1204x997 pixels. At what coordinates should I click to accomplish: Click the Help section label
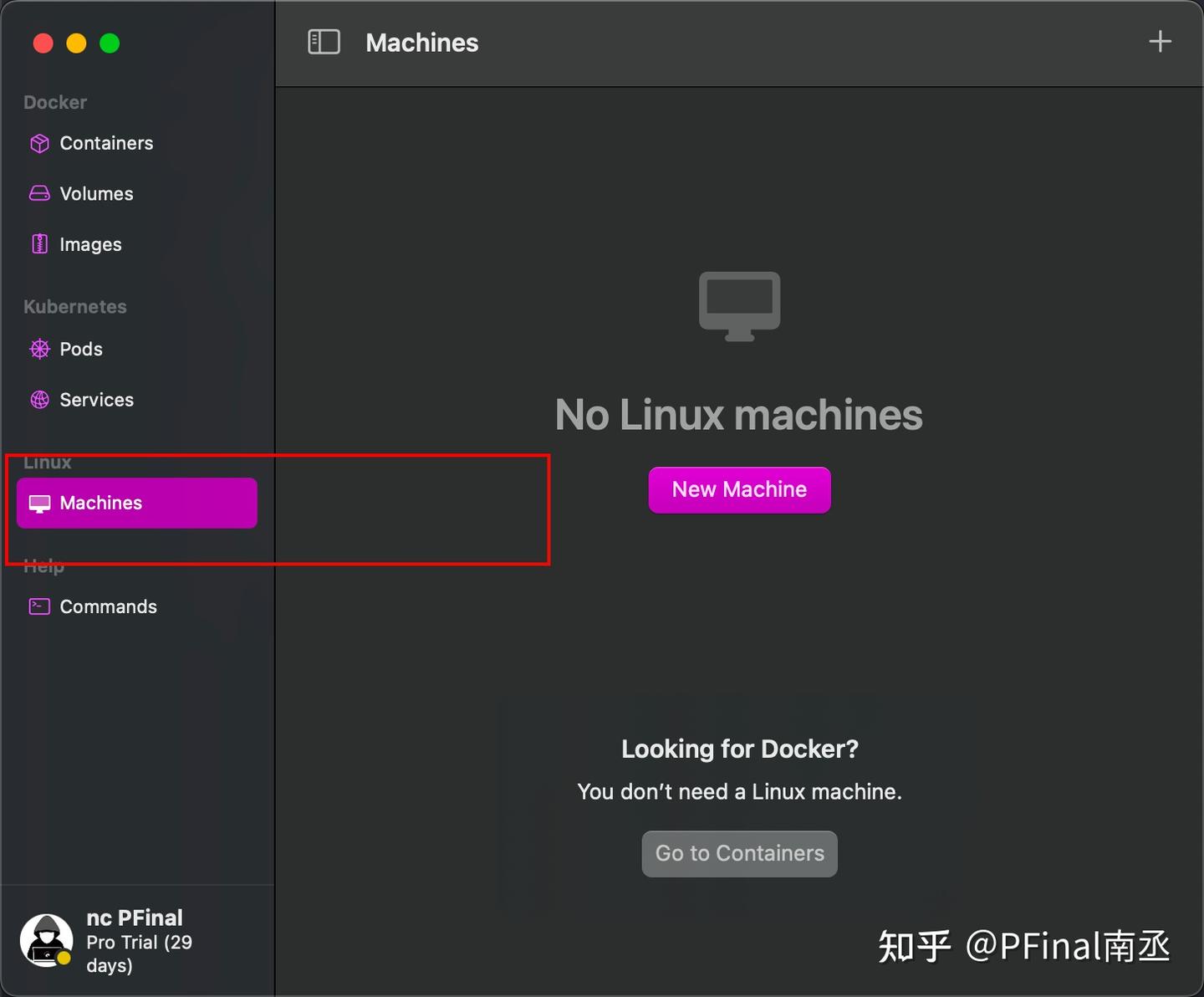point(43,565)
